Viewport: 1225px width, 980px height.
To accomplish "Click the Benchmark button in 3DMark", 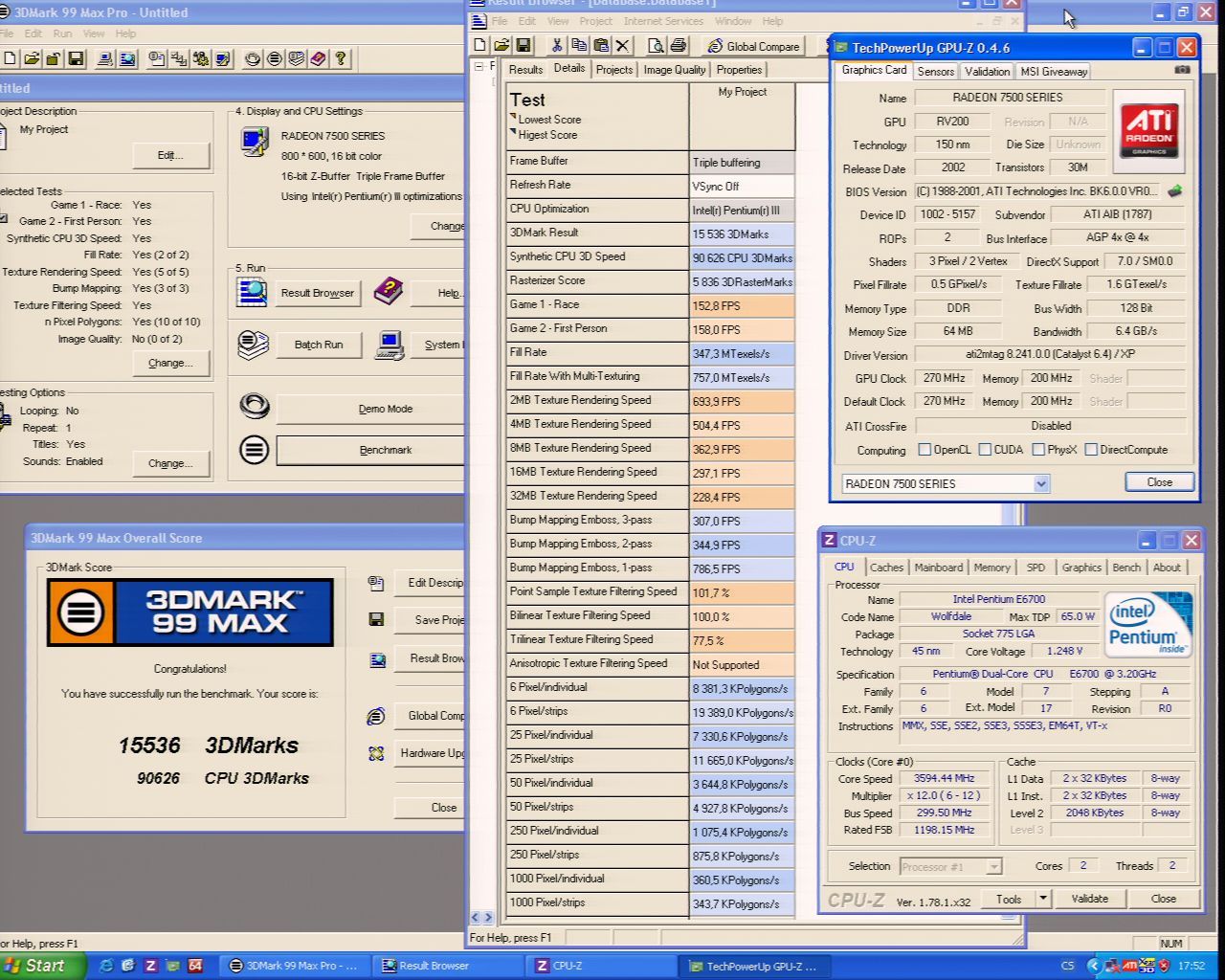I will [x=371, y=450].
